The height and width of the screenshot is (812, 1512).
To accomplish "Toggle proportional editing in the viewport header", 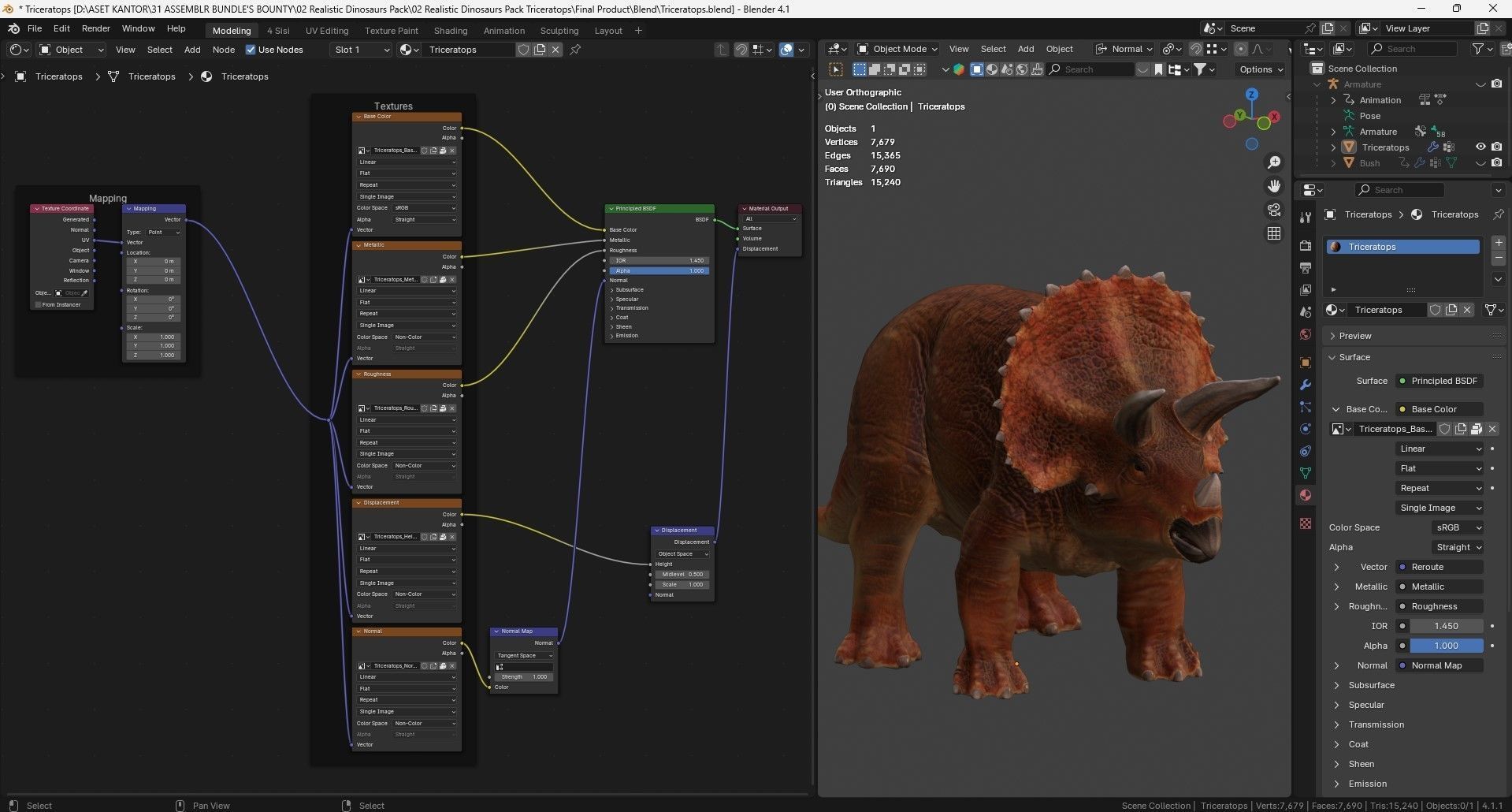I will [1241, 49].
